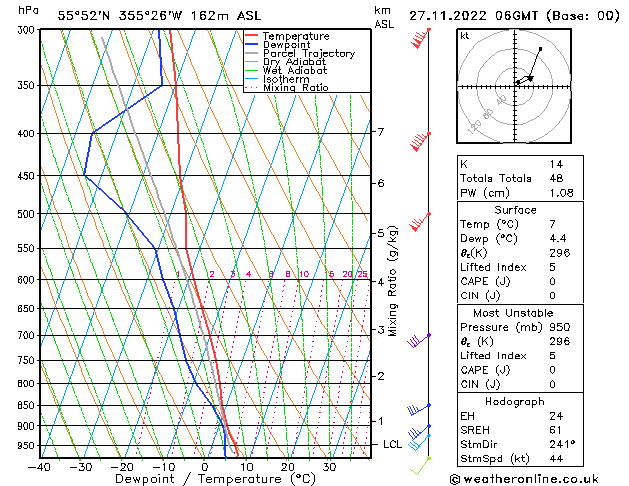Click the EH value 24

point(556,416)
